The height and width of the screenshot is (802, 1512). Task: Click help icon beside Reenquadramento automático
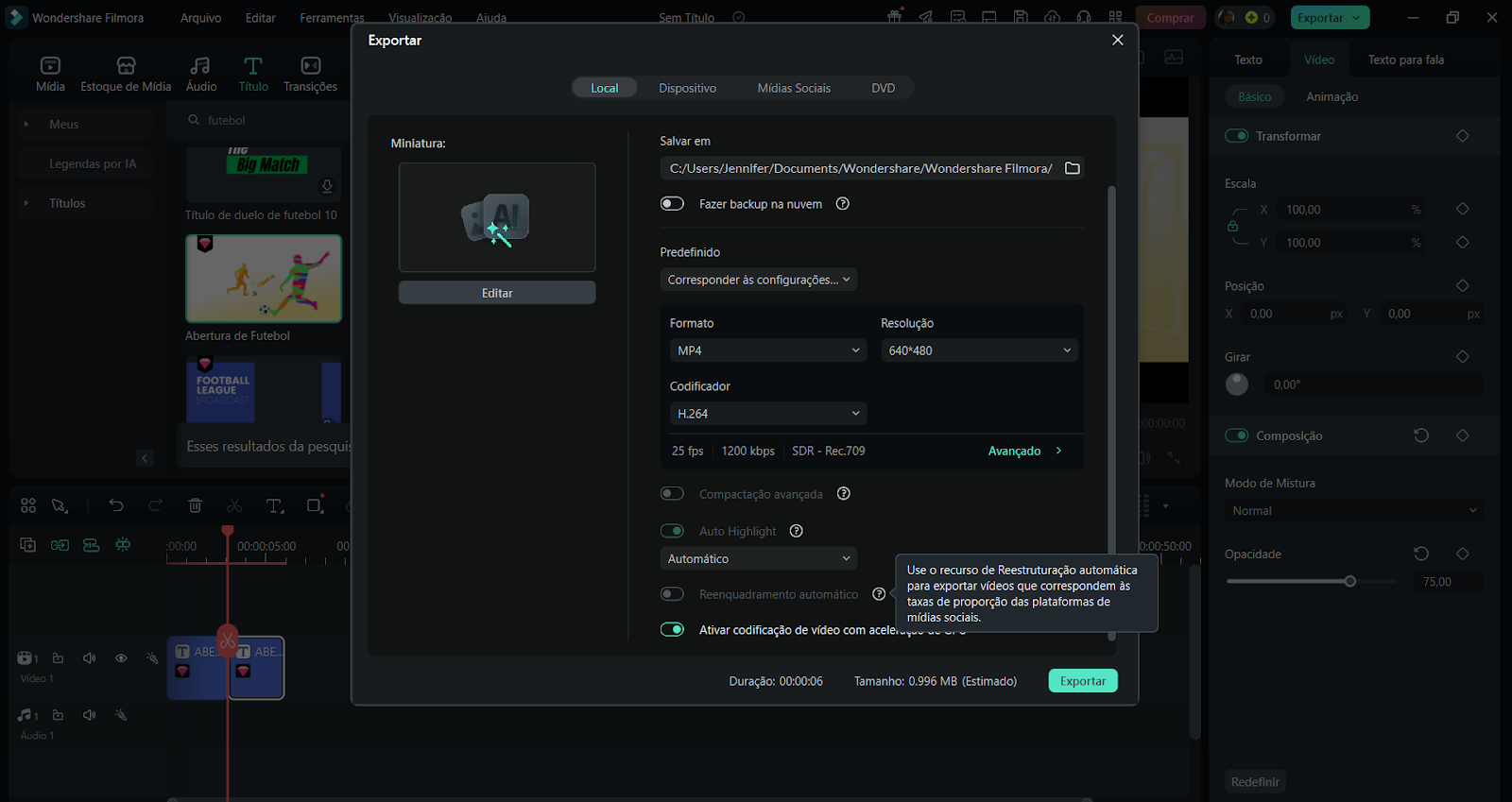[879, 594]
